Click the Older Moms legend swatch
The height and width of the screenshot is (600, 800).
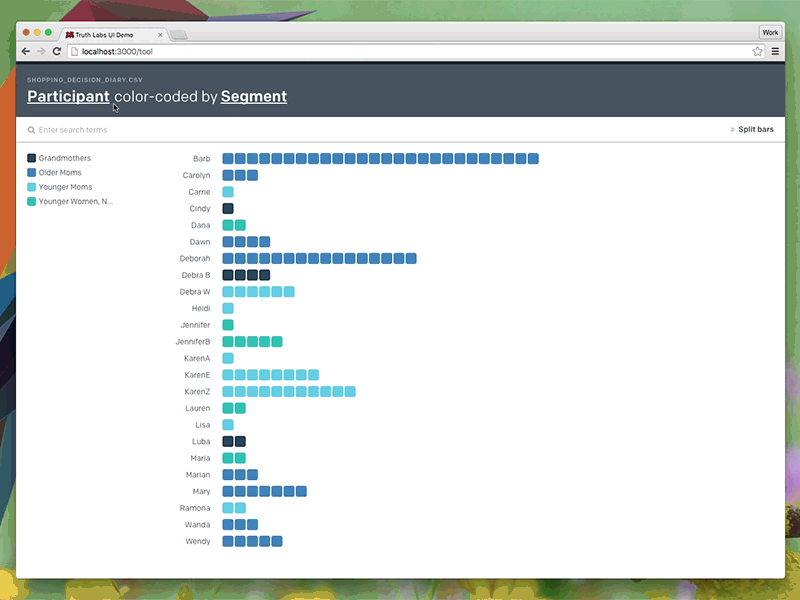(x=32, y=172)
